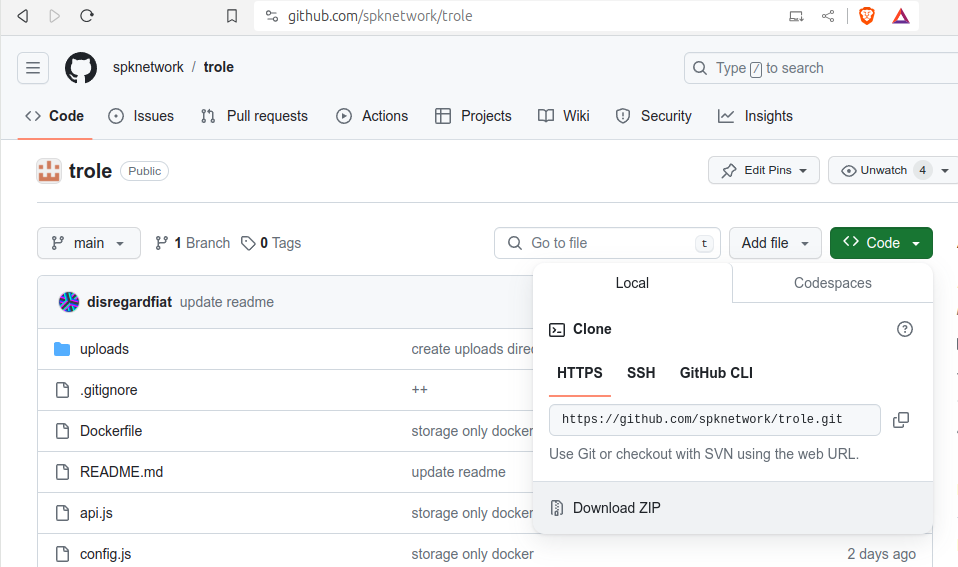Open the uploads folder
958x567 pixels.
pos(104,349)
